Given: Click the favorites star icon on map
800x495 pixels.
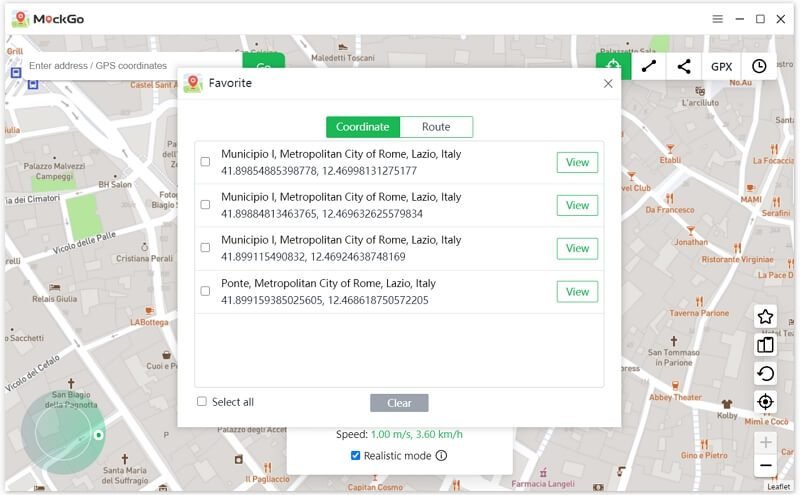Looking at the screenshot, I should (765, 317).
